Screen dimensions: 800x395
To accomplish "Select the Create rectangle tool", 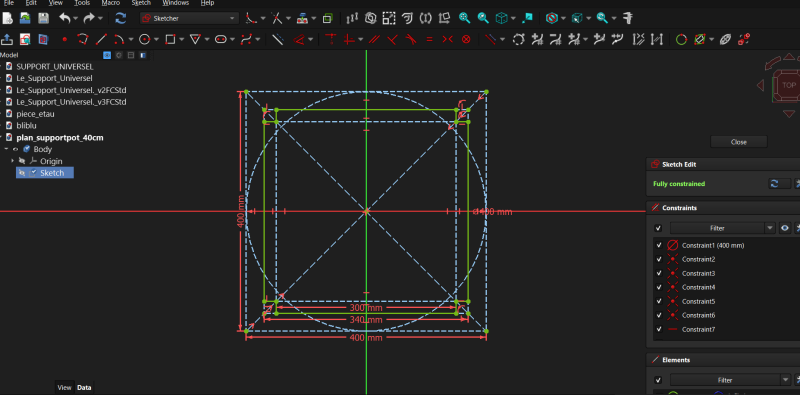I will [170, 39].
